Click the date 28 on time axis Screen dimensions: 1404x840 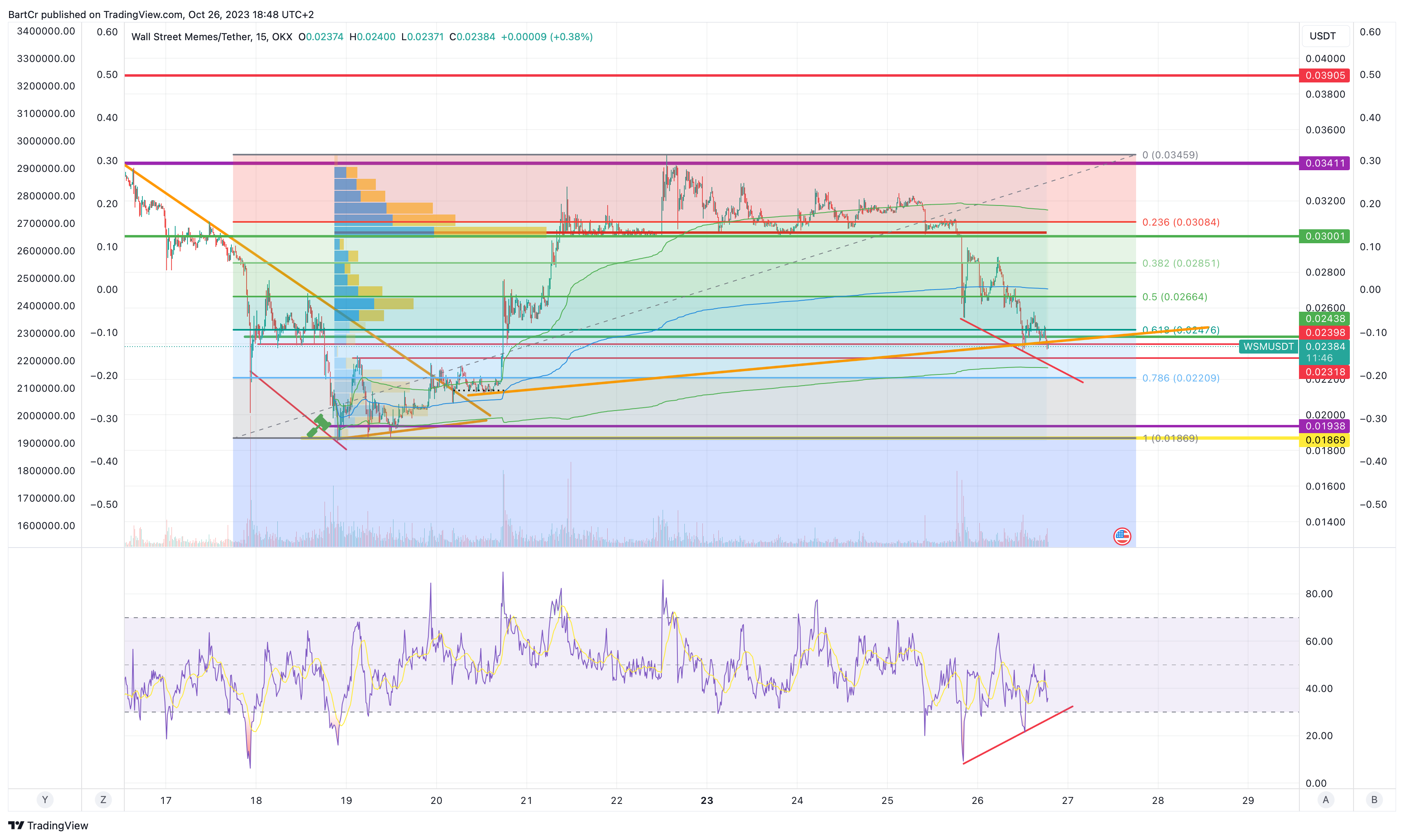click(x=1158, y=800)
